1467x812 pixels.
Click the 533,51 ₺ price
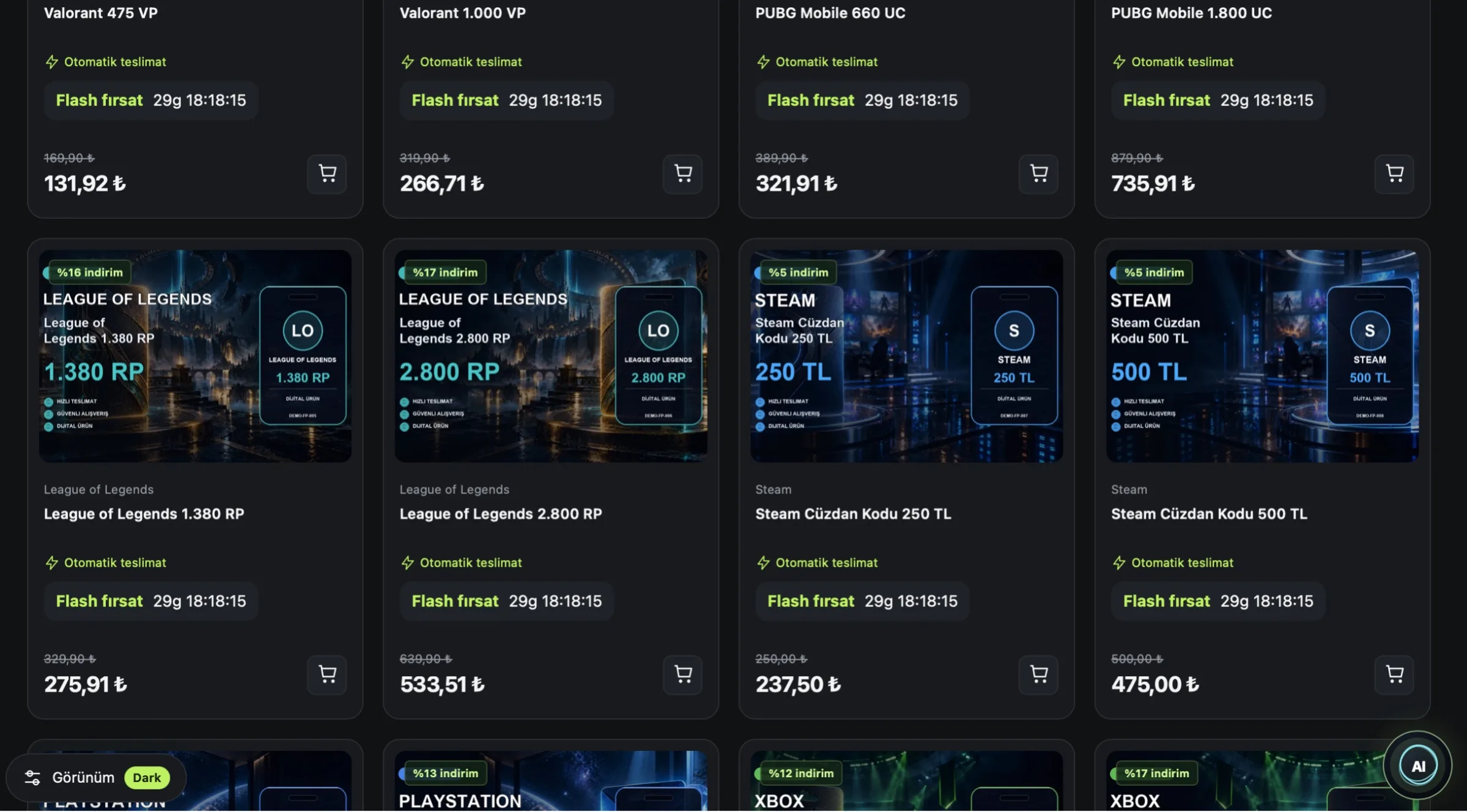(442, 684)
